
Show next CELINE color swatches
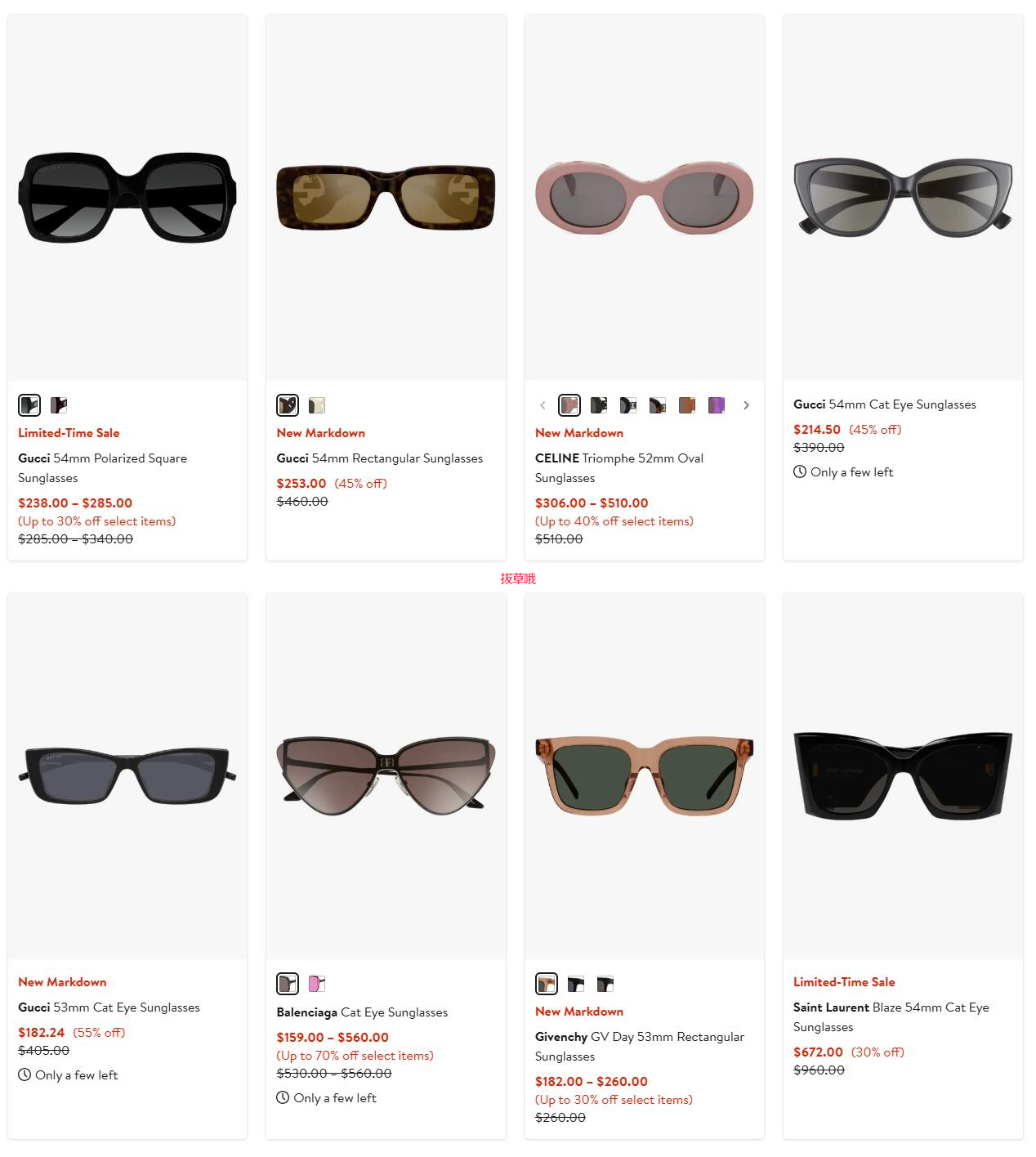(746, 404)
